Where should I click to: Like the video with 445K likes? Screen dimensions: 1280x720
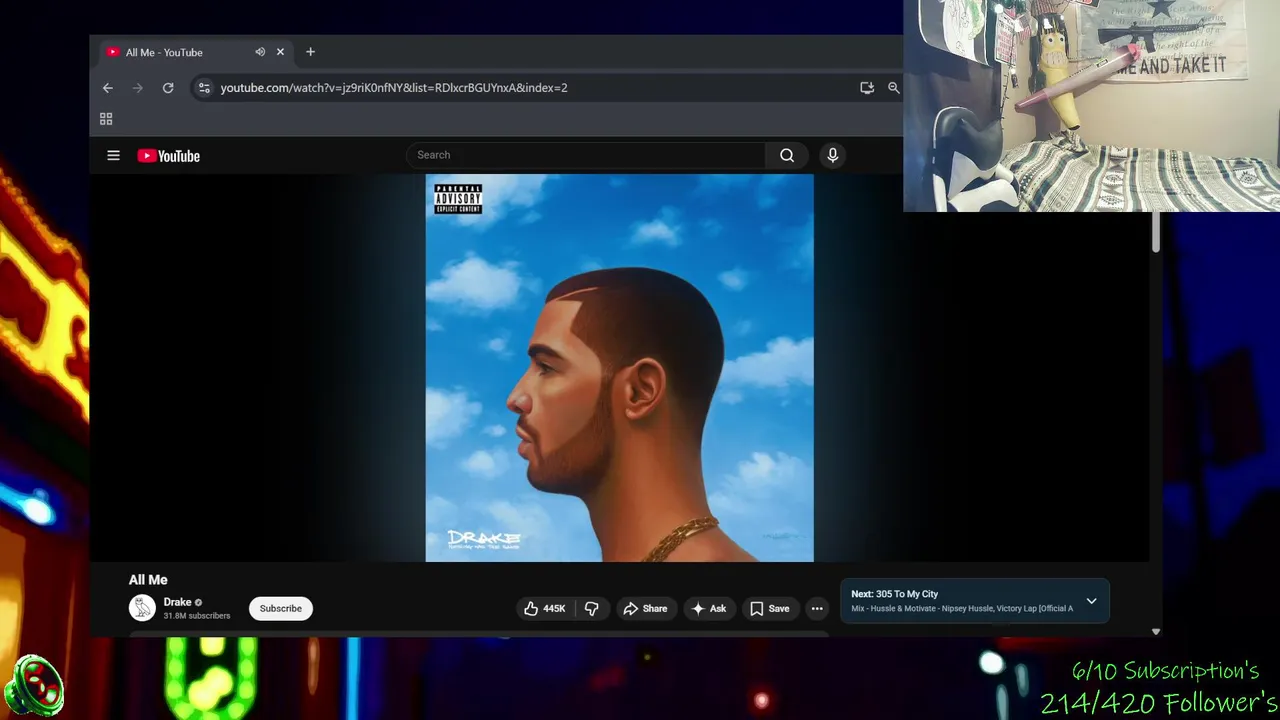[544, 608]
